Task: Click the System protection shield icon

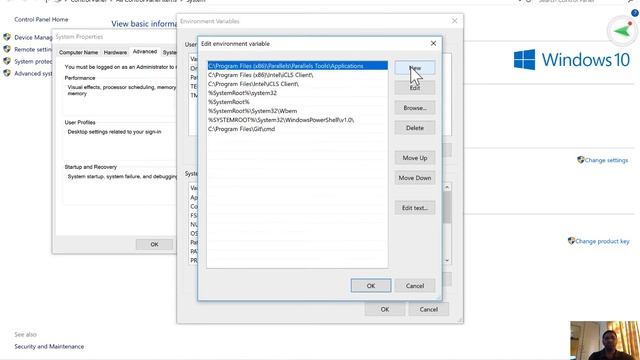Action: (x=7, y=61)
